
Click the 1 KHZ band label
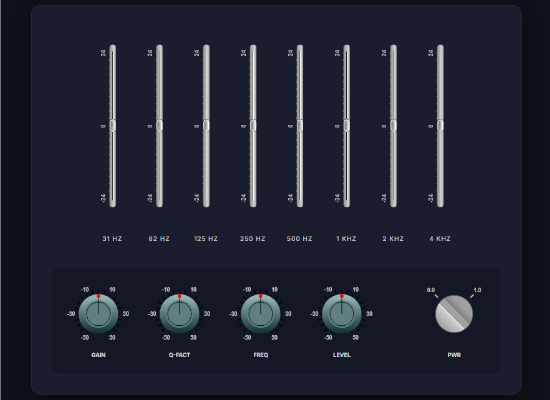[346, 239]
